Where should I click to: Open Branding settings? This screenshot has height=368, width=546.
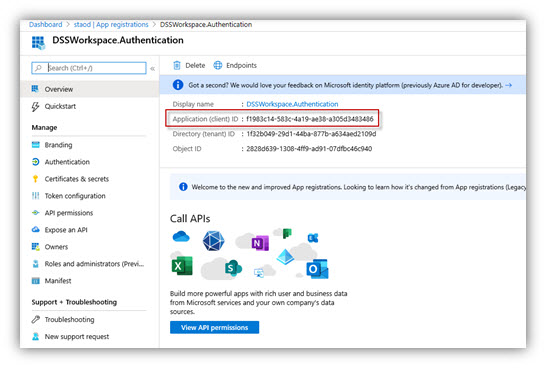58,145
